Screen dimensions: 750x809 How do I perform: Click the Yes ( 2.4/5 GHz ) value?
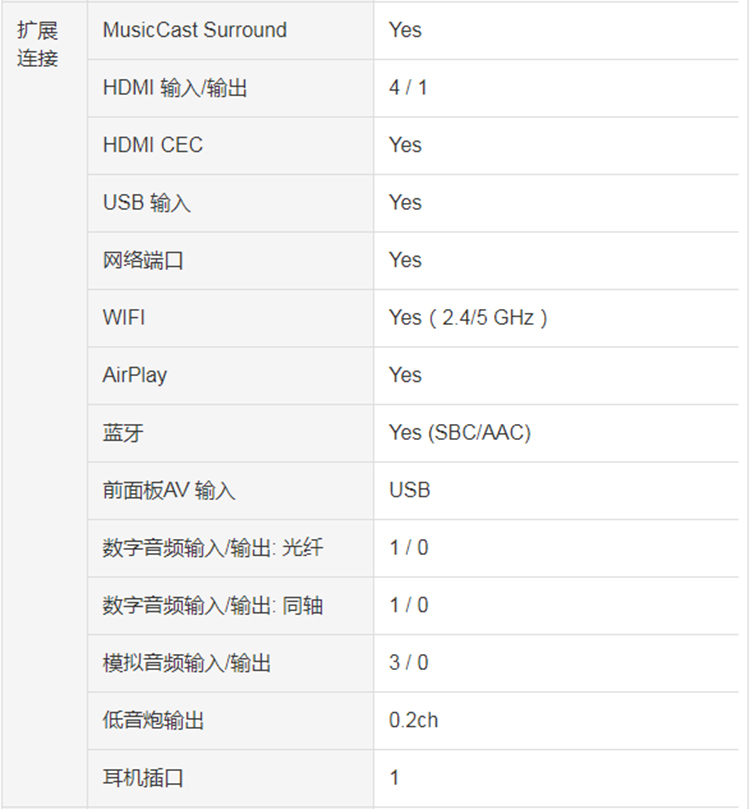pos(468,317)
